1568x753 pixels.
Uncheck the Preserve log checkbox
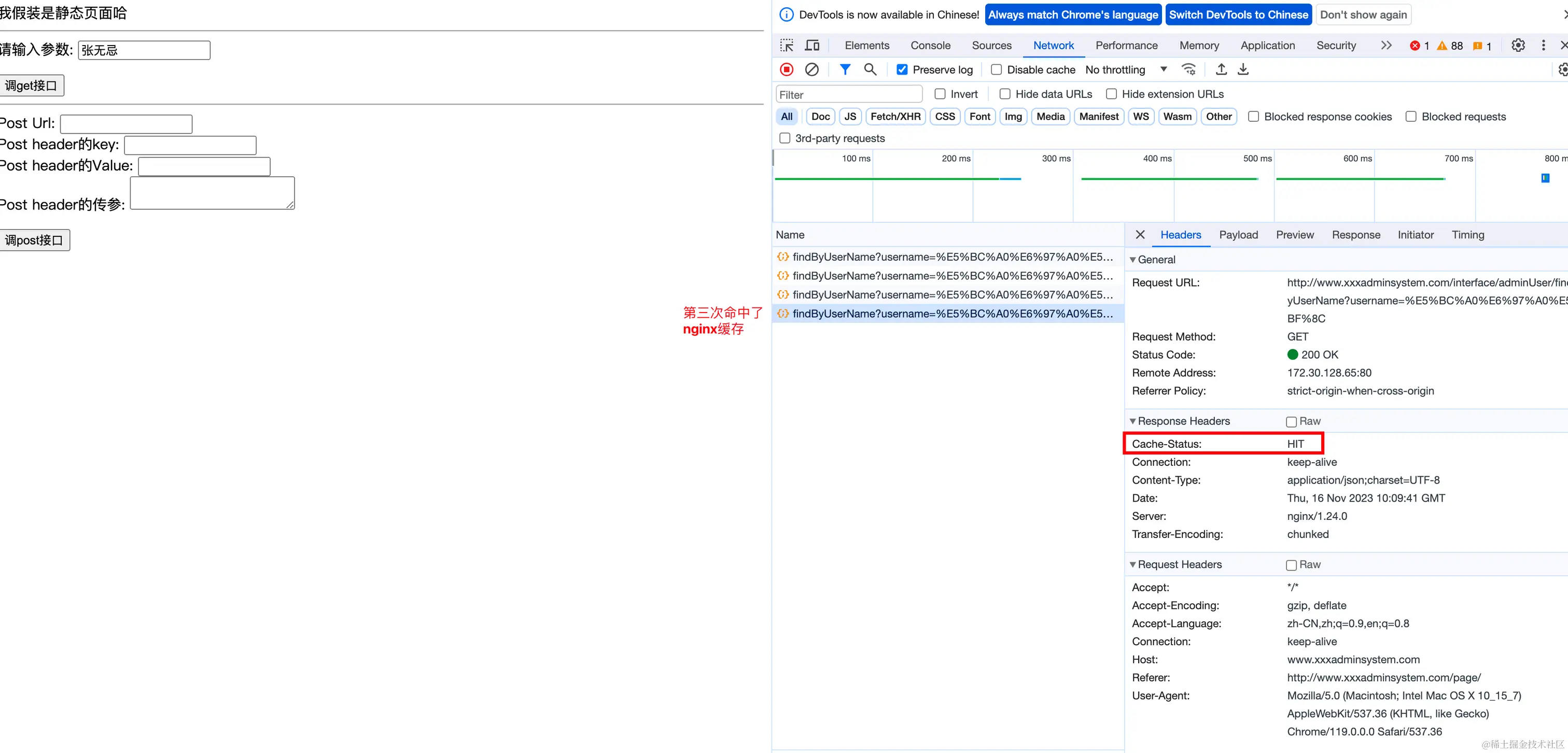(x=902, y=70)
